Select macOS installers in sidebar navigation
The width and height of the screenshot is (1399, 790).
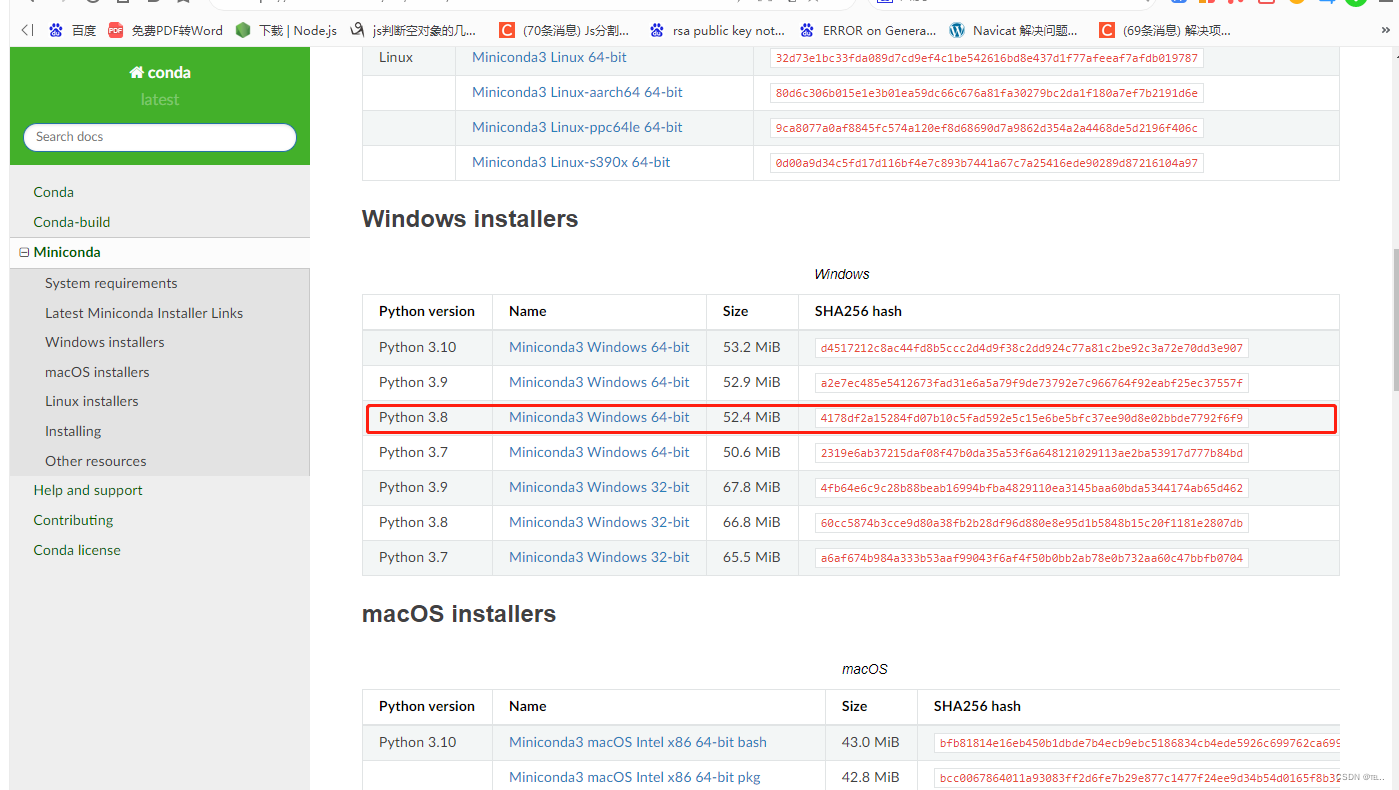click(97, 372)
